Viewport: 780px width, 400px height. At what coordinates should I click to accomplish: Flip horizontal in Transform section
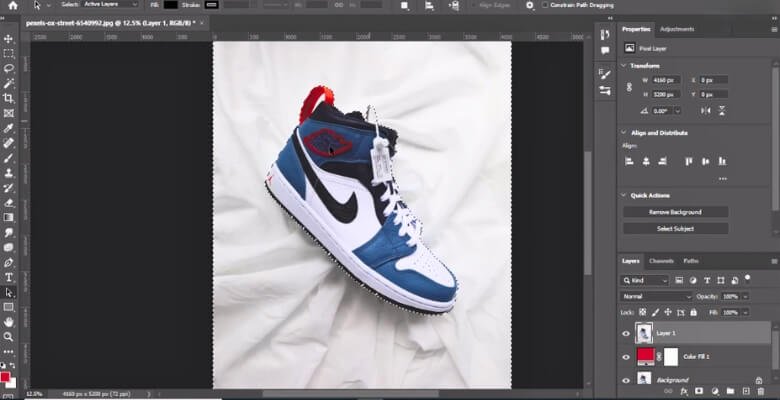705,110
